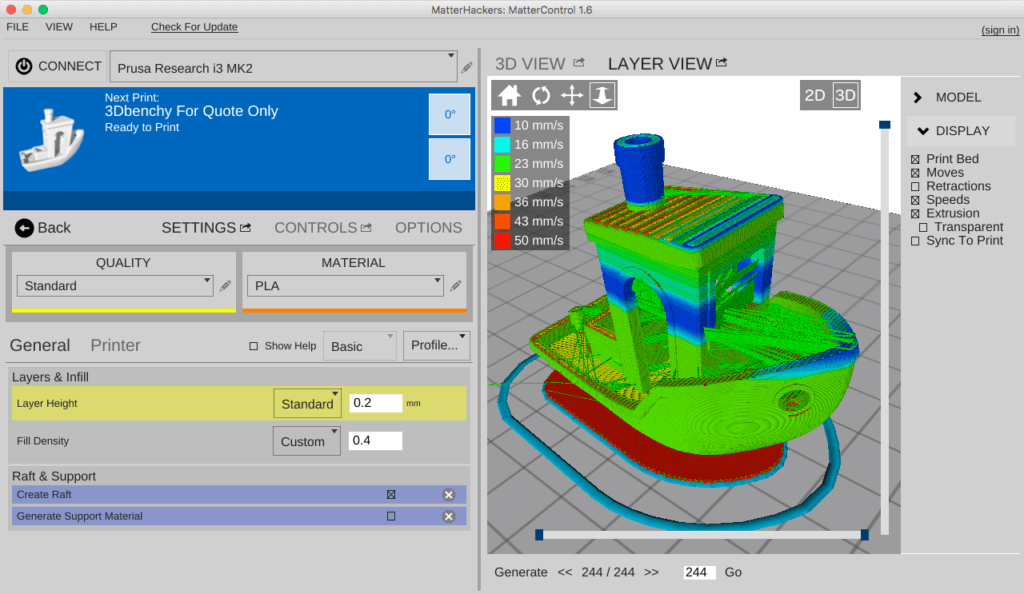This screenshot has width=1024, height=594.
Task: Click the 50 mm/s red speed swatch
Action: click(502, 240)
